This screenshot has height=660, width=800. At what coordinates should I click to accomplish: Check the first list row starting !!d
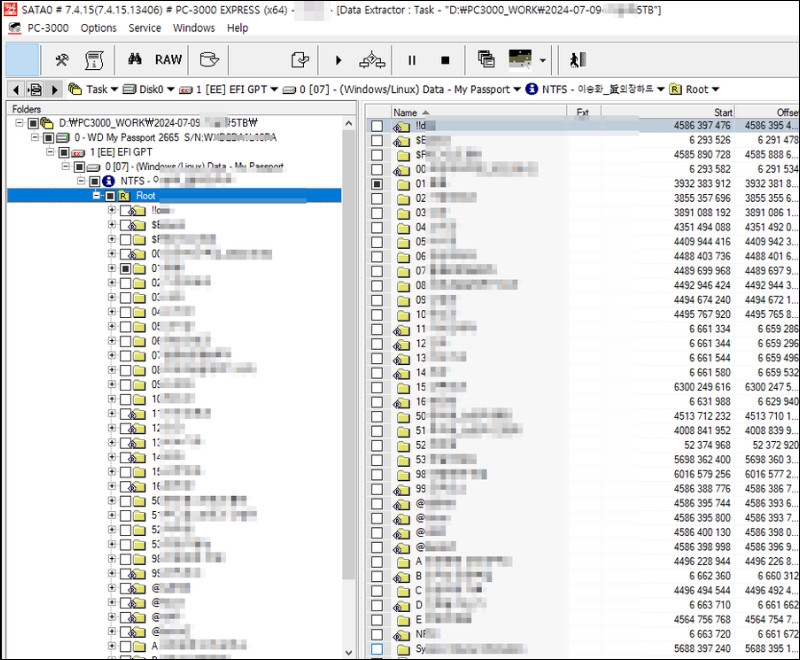(x=377, y=125)
